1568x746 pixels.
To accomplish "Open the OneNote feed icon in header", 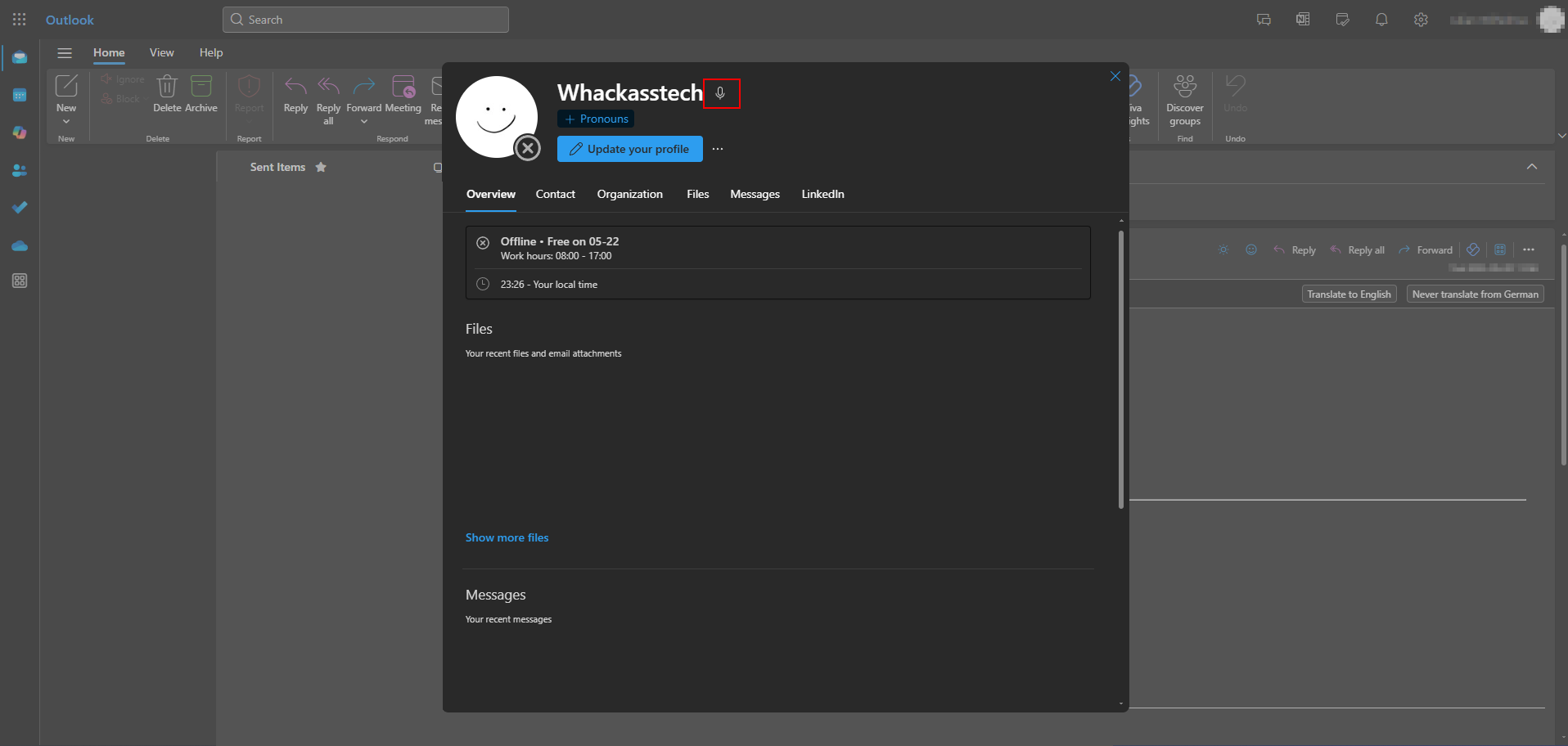I will point(1303,20).
